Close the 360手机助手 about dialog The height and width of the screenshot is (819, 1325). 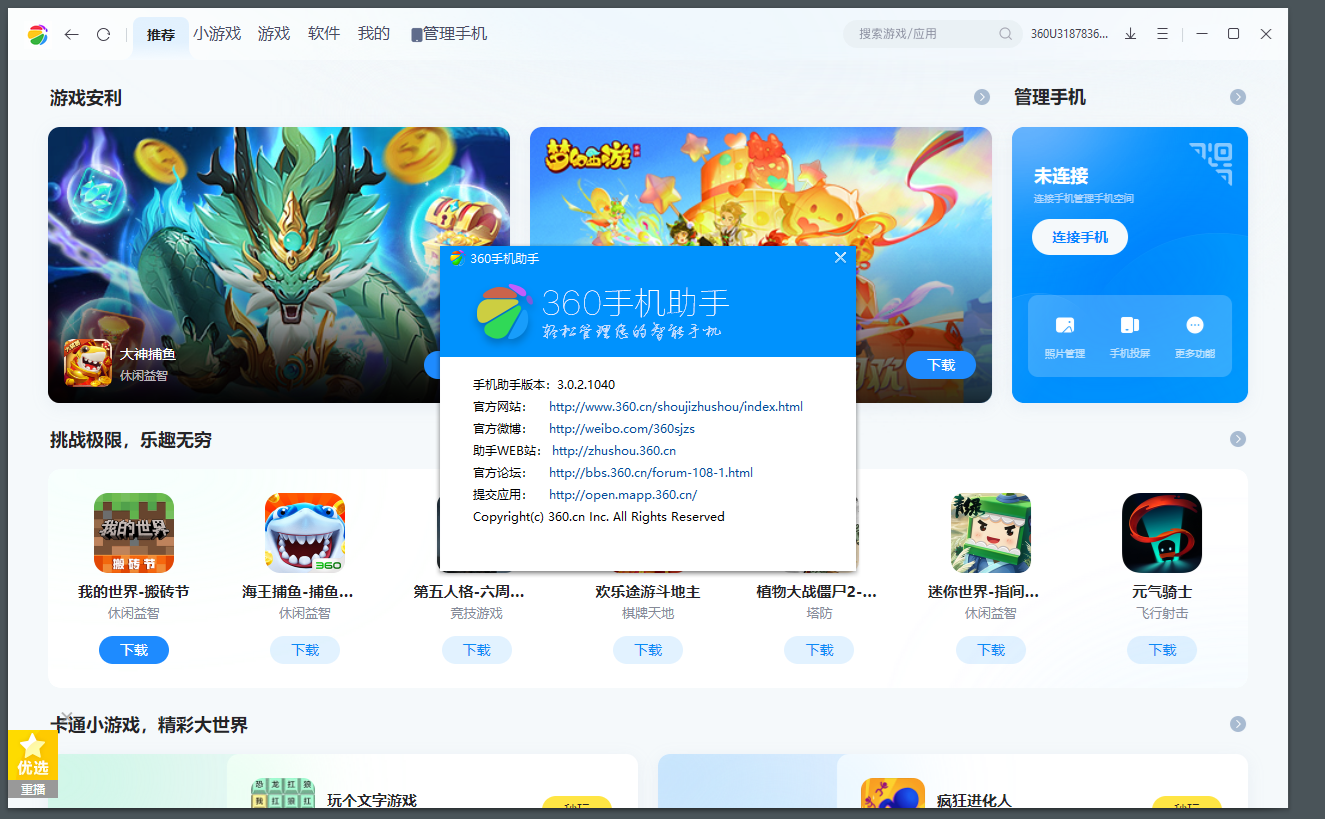click(840, 258)
